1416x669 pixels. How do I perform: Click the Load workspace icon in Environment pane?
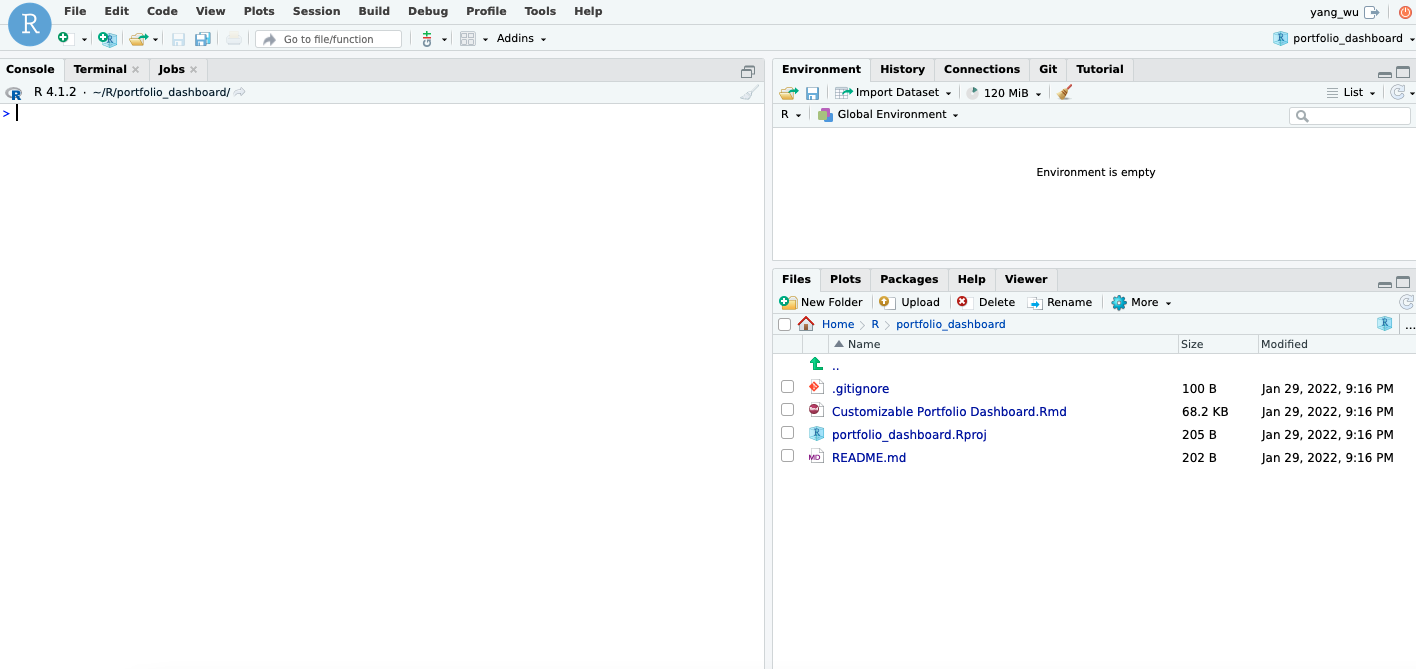click(x=789, y=93)
